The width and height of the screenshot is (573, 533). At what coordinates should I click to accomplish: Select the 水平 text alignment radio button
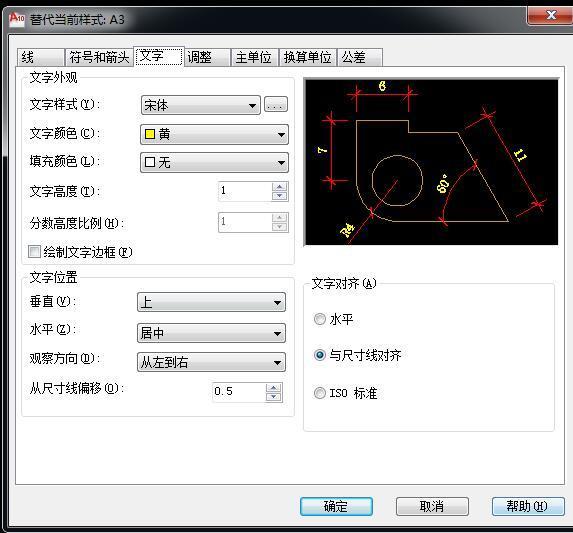tap(320, 319)
